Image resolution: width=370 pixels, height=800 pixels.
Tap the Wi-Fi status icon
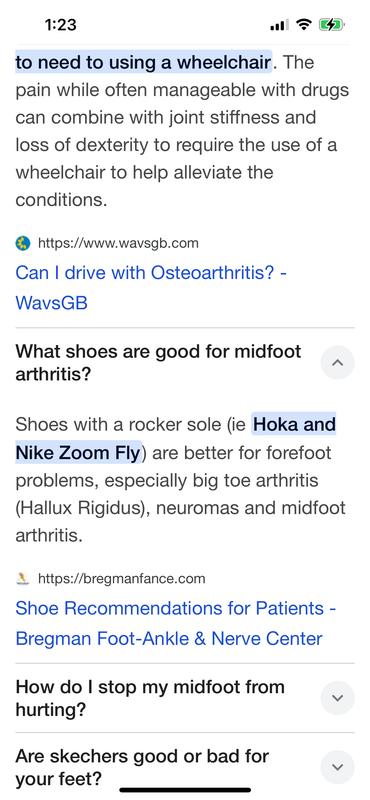[x=305, y=24]
